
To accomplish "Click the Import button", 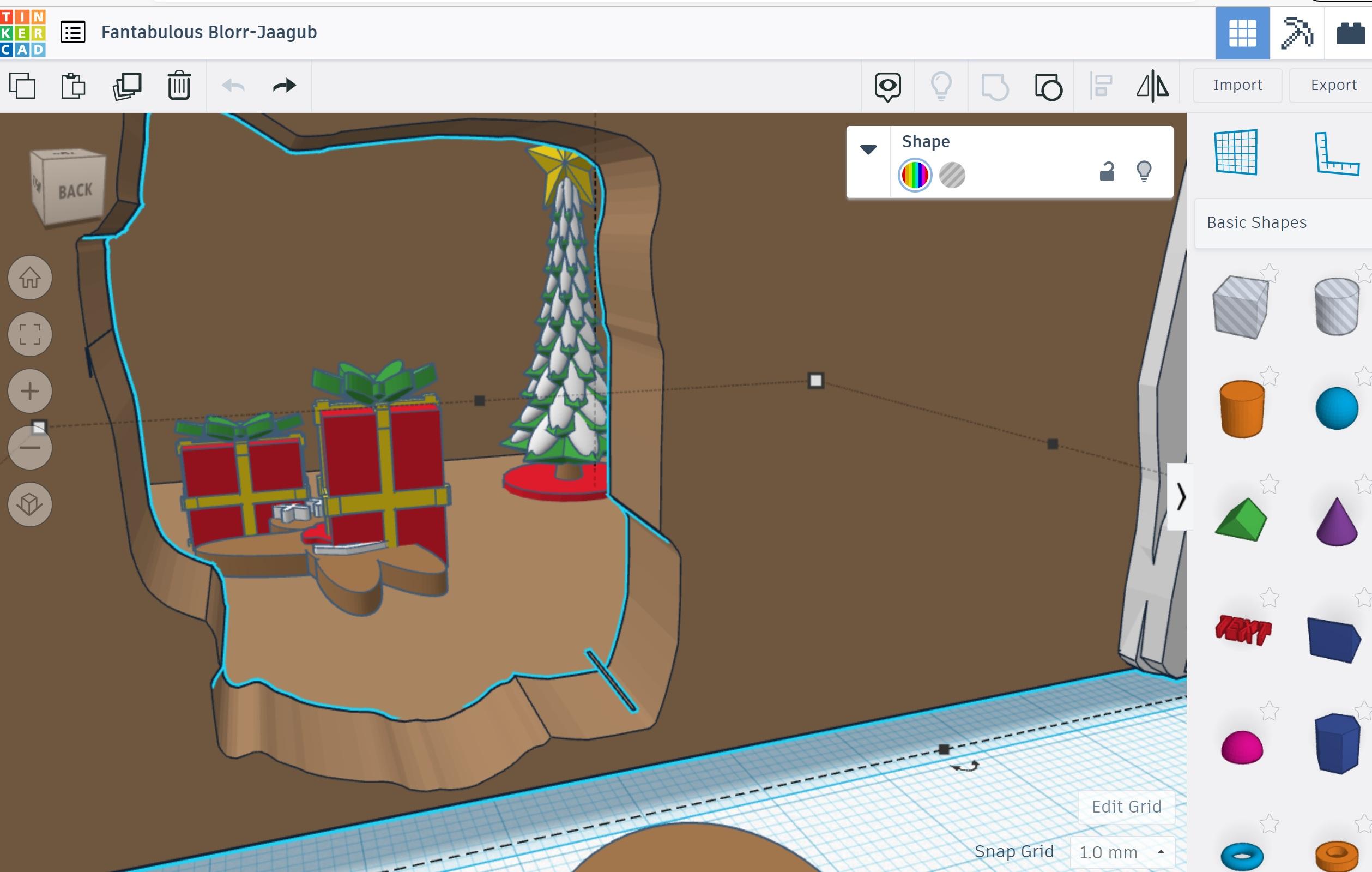I will click(x=1237, y=85).
